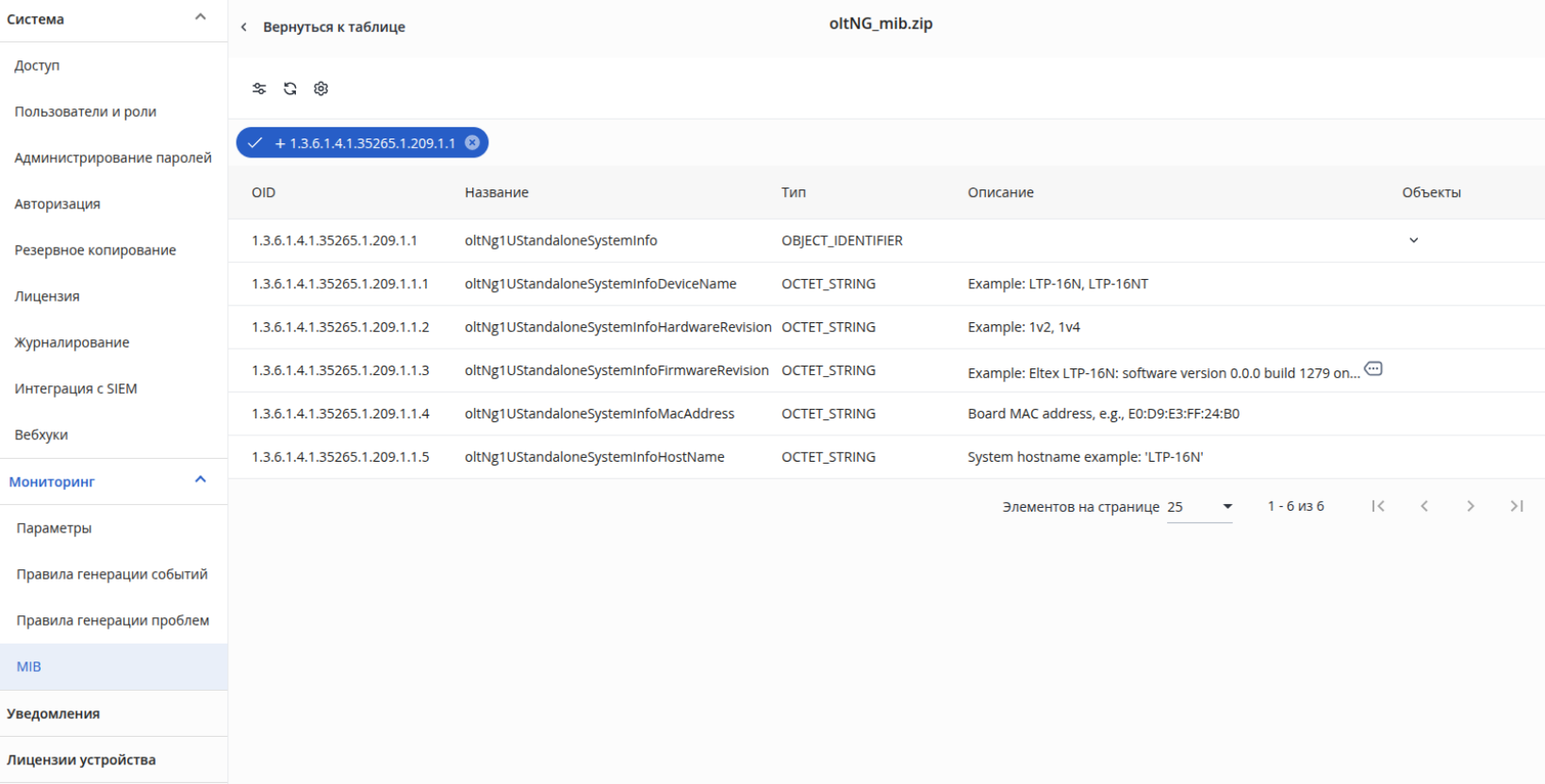This screenshot has height=784, width=1545.
Task: Go to the previous results page
Action: pyautogui.click(x=1424, y=506)
